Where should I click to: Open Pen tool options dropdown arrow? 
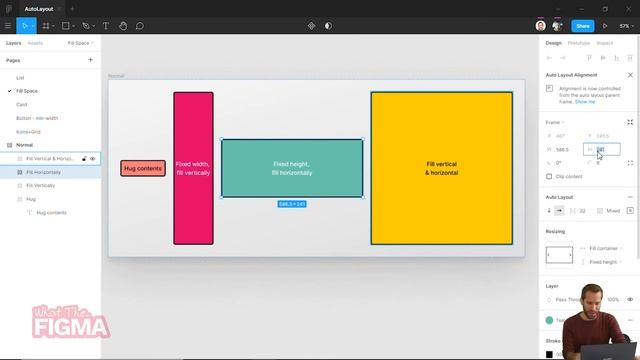click(x=93, y=26)
